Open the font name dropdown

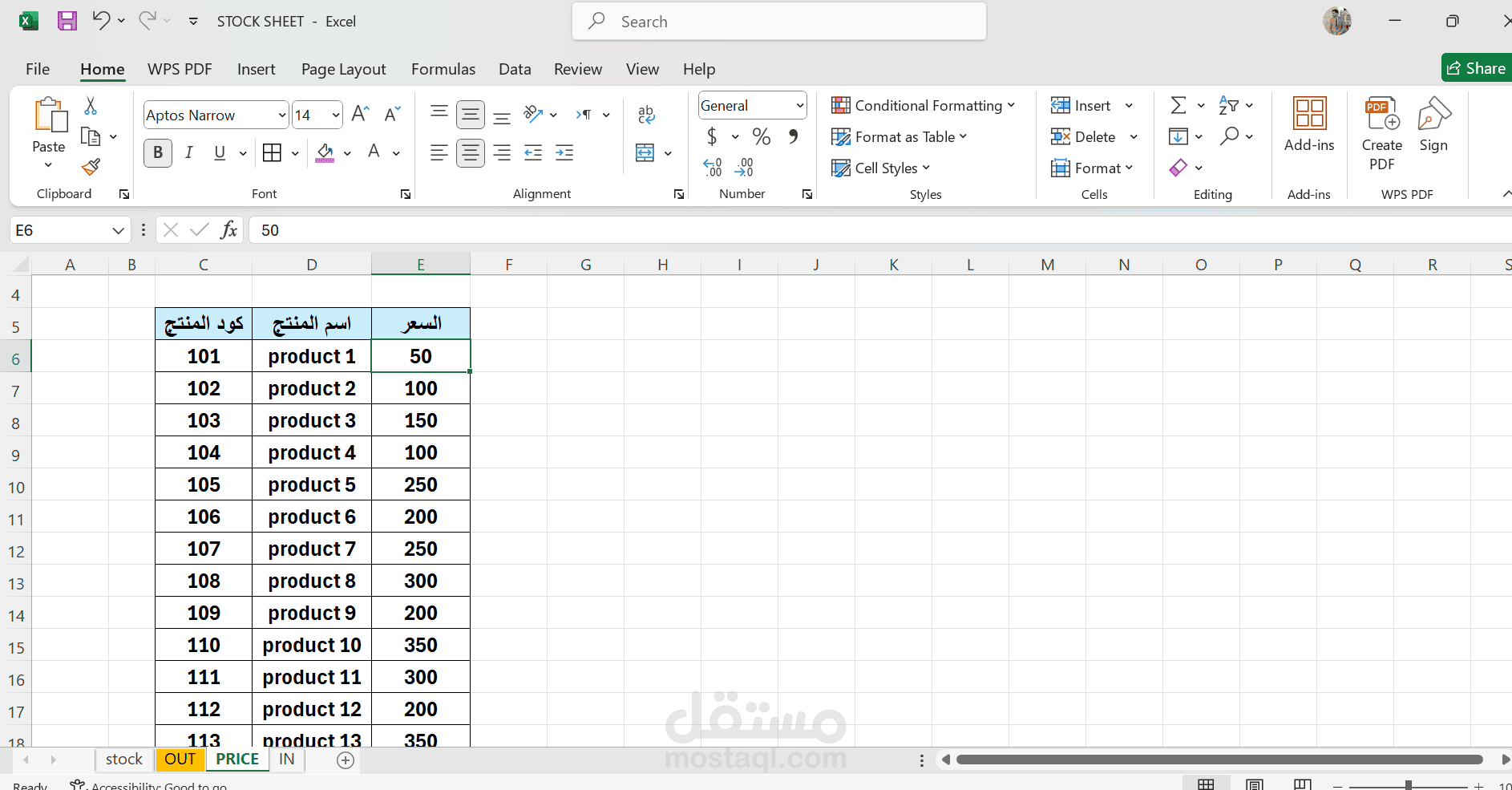point(282,115)
